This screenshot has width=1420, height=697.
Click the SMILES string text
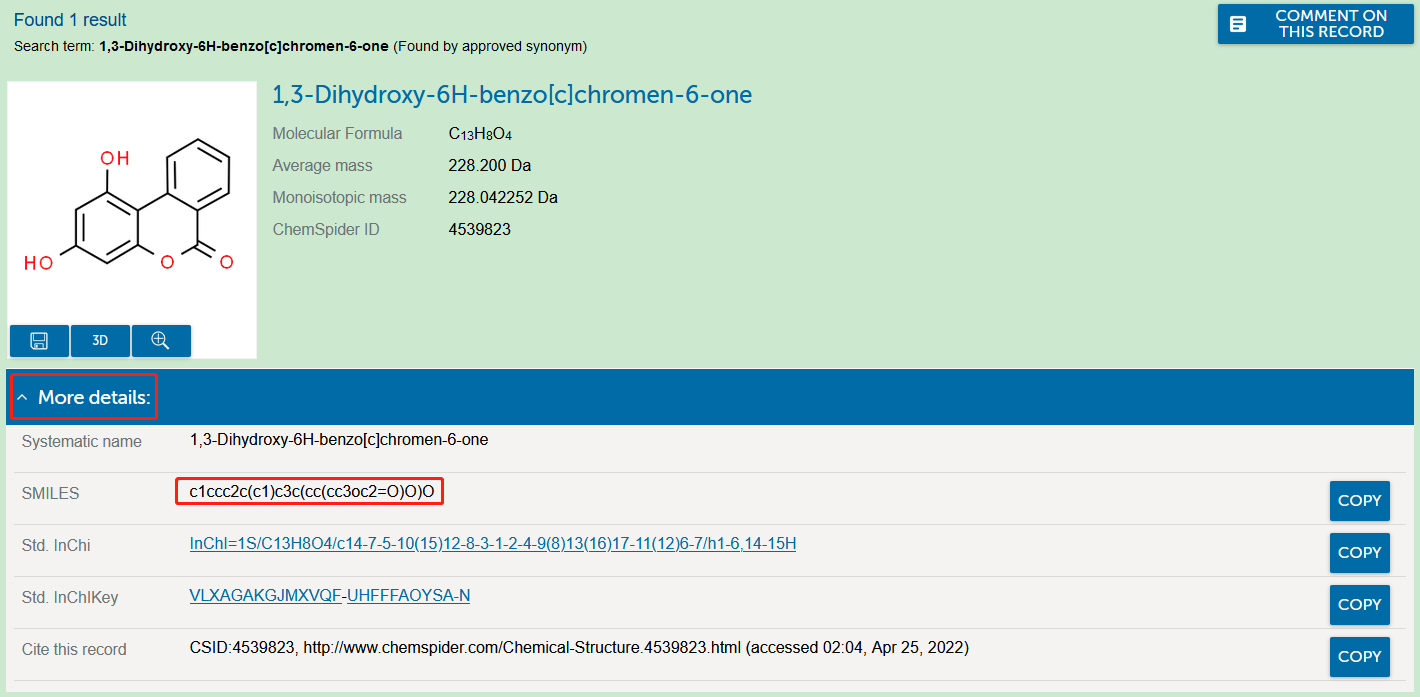[x=311, y=492]
